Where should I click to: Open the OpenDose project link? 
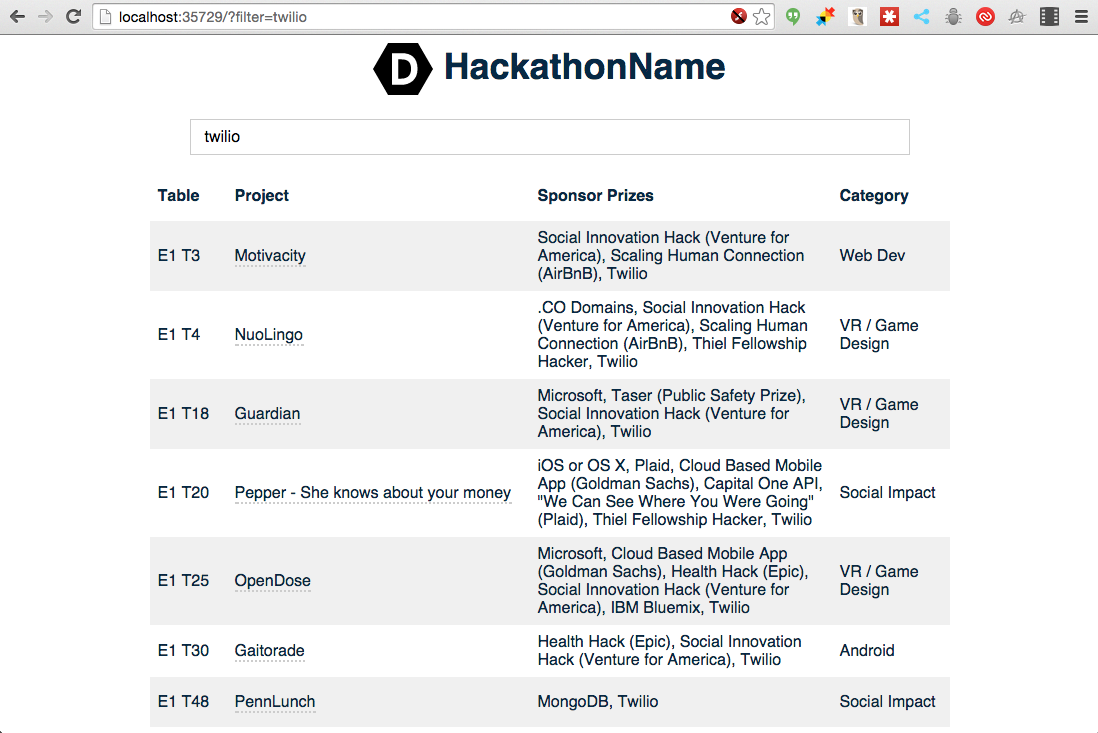[272, 581]
